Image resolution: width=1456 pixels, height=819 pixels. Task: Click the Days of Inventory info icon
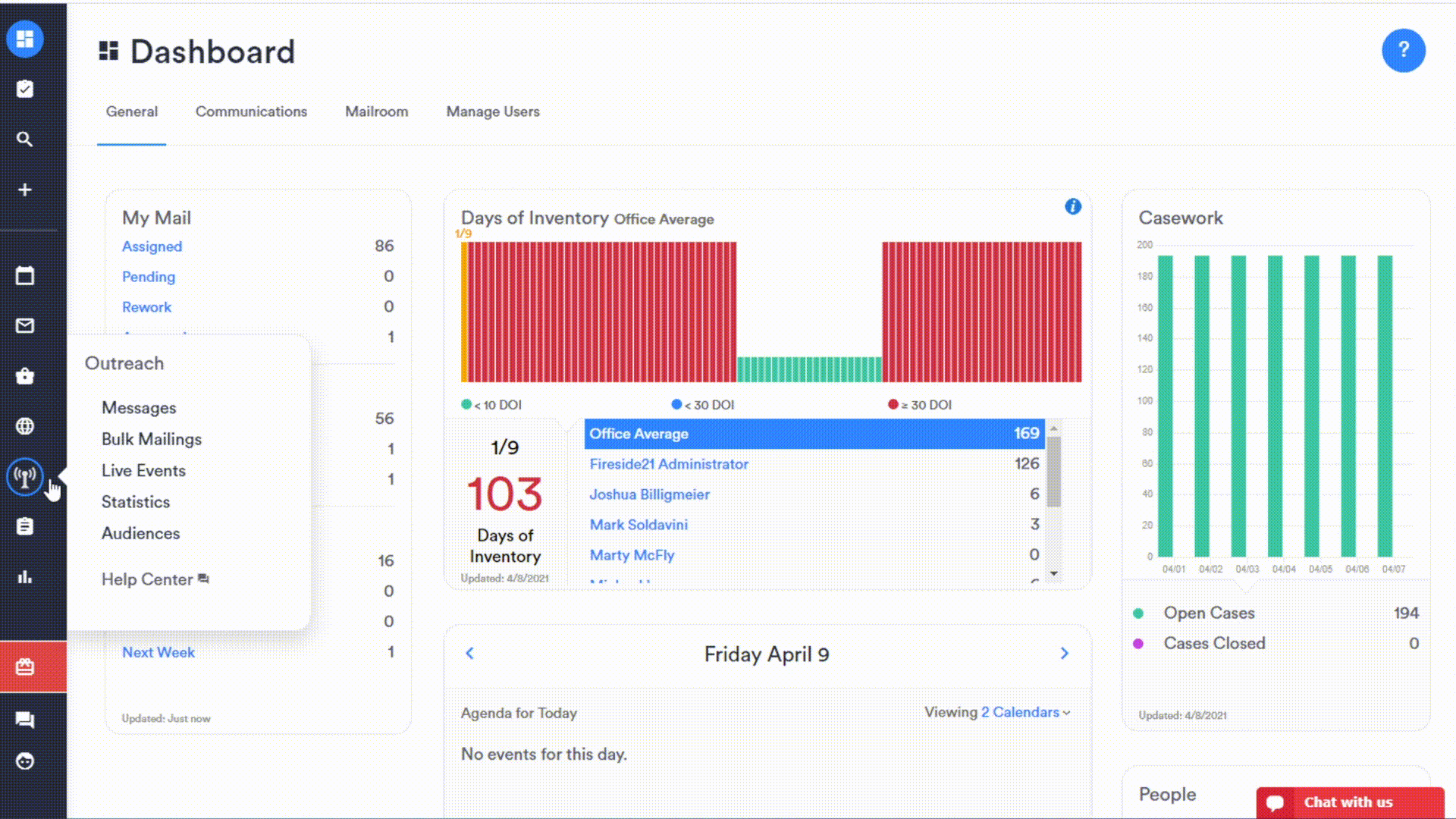click(x=1072, y=206)
